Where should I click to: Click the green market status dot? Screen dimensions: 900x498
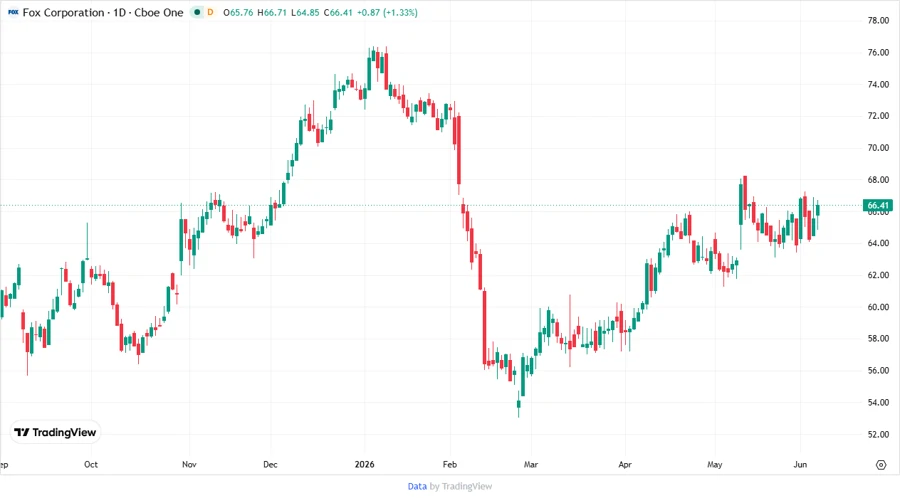197,12
